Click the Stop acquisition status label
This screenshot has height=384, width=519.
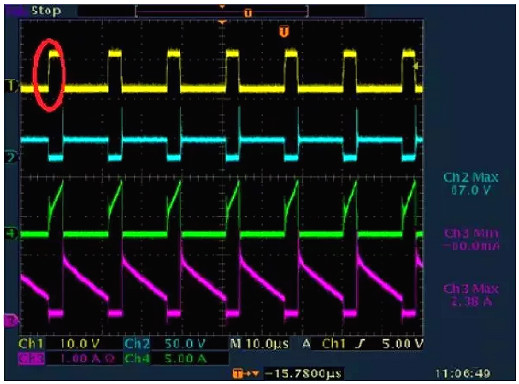point(46,11)
